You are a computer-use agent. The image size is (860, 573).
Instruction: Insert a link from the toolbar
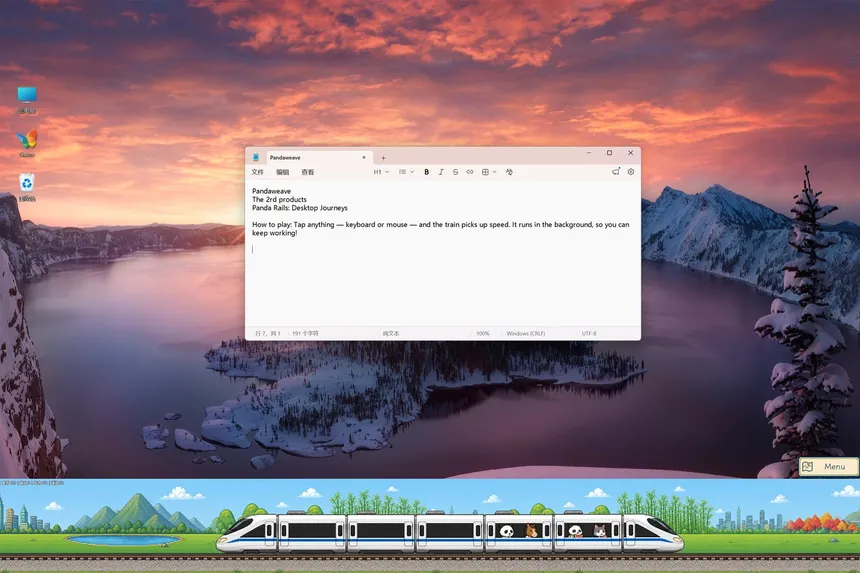click(470, 172)
